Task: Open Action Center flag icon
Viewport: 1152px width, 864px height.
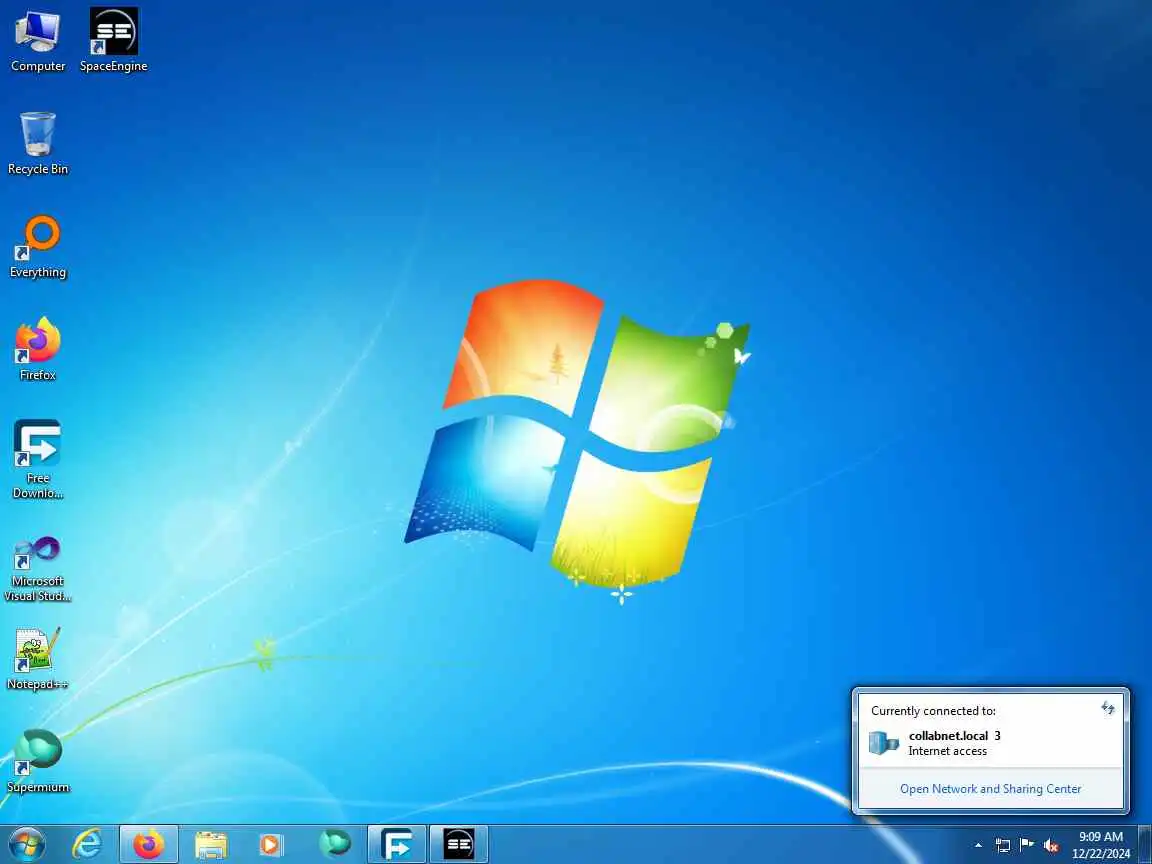Action: [x=1027, y=846]
